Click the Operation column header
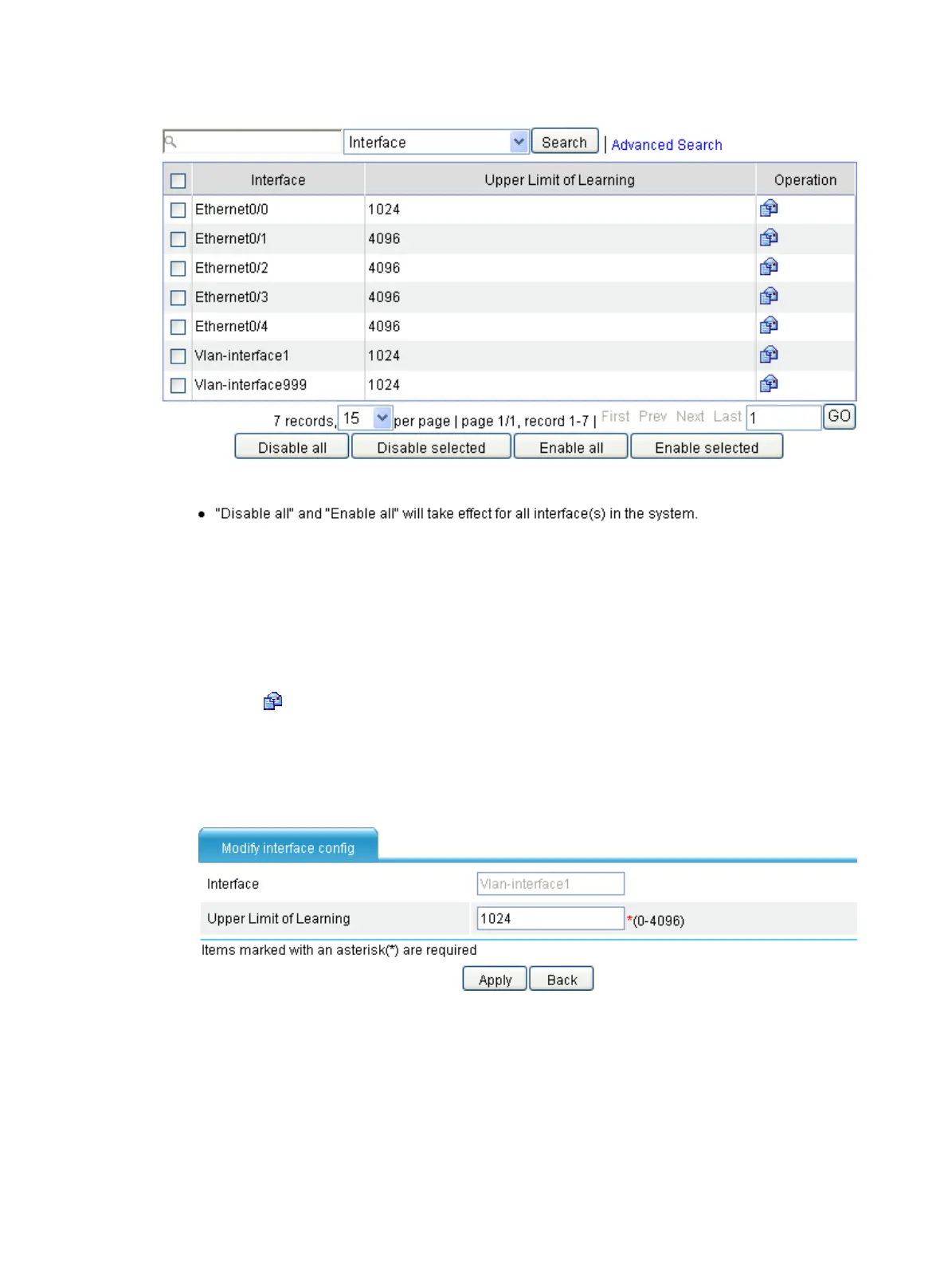948x1288 pixels. [x=805, y=180]
